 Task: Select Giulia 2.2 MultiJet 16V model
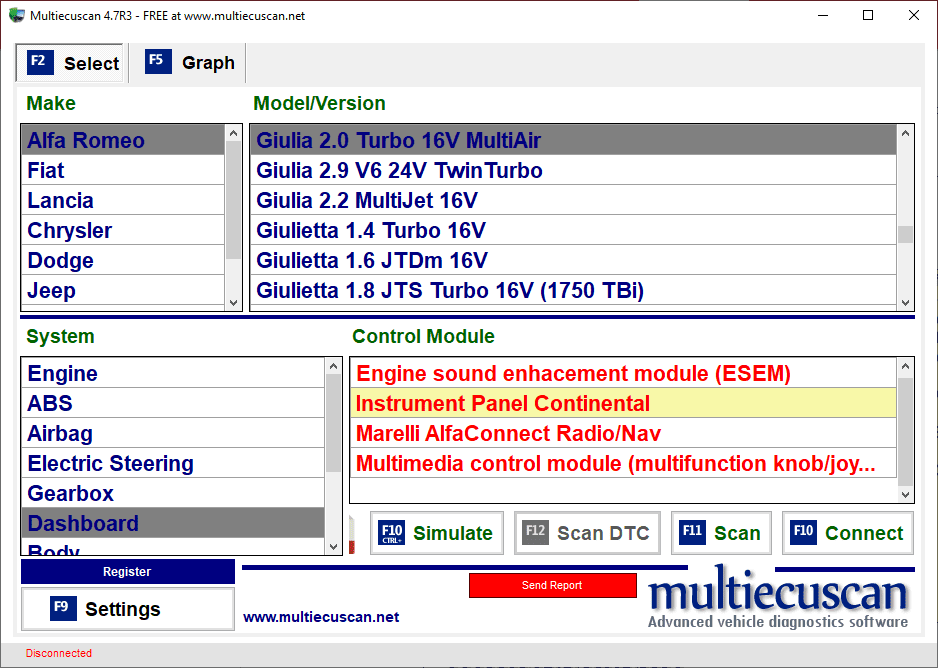pos(573,200)
